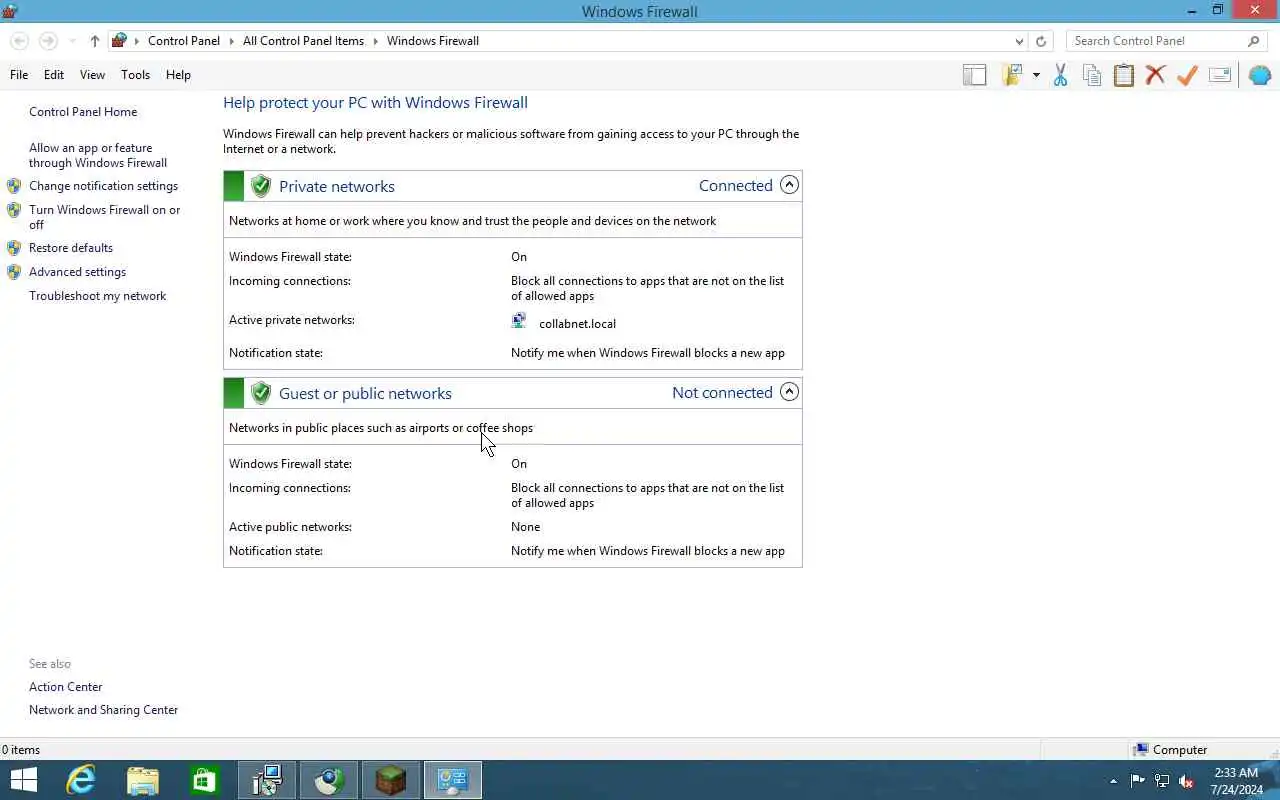
Task: Click the scissors Cut toolbar icon
Action: pos(1060,75)
